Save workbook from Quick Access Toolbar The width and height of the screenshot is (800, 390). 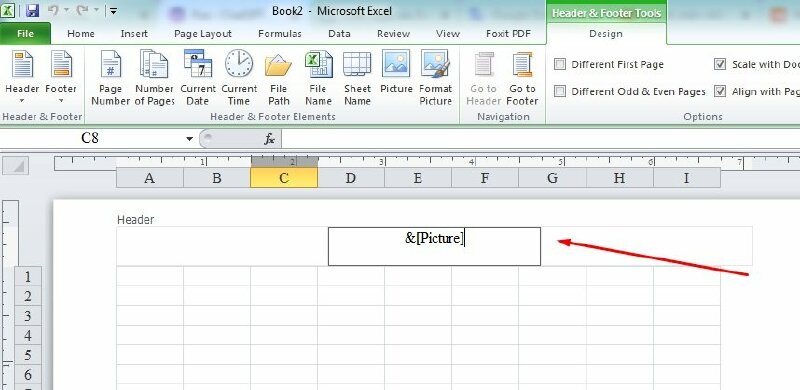[x=33, y=10]
